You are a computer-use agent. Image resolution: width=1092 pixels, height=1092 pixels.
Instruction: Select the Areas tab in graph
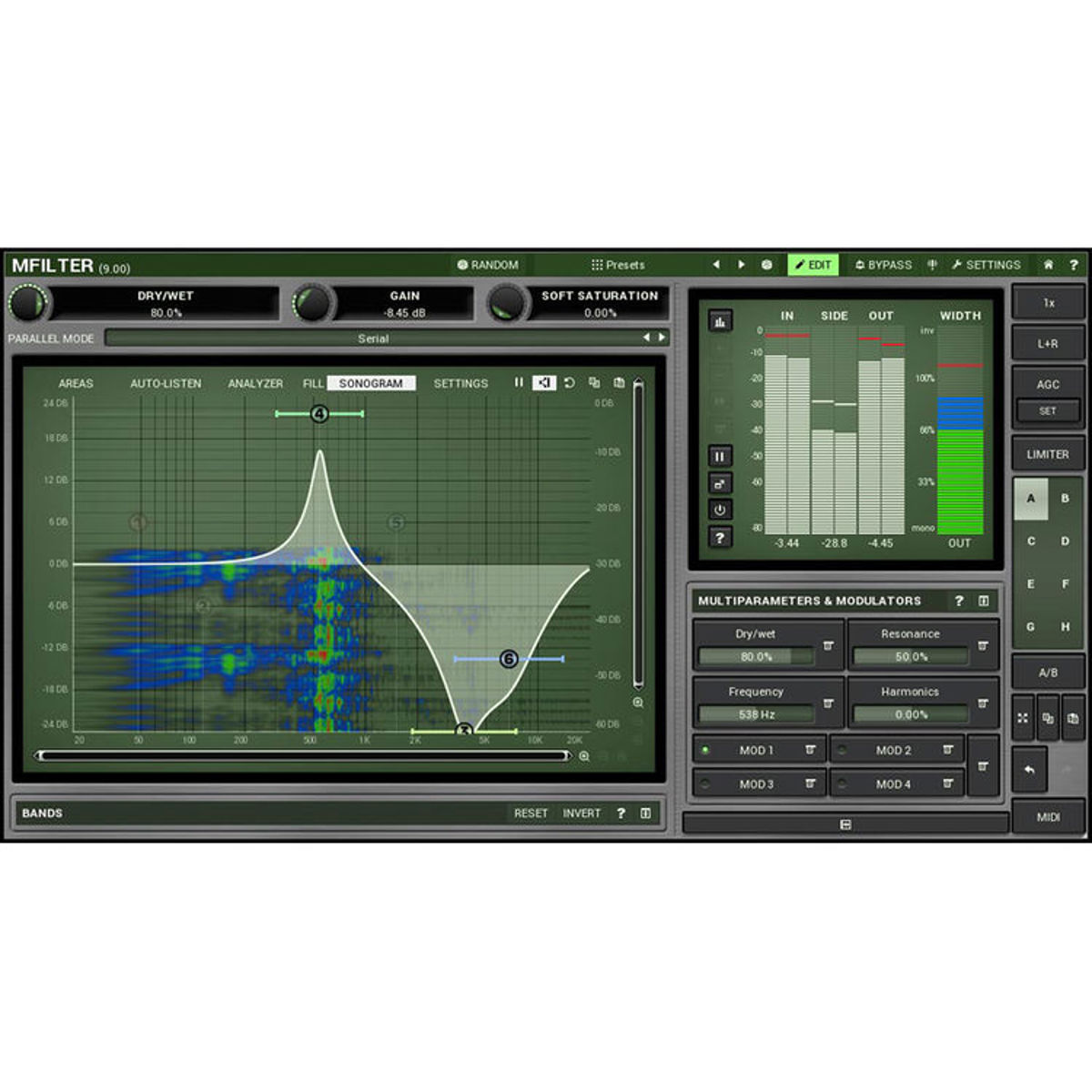[x=76, y=383]
